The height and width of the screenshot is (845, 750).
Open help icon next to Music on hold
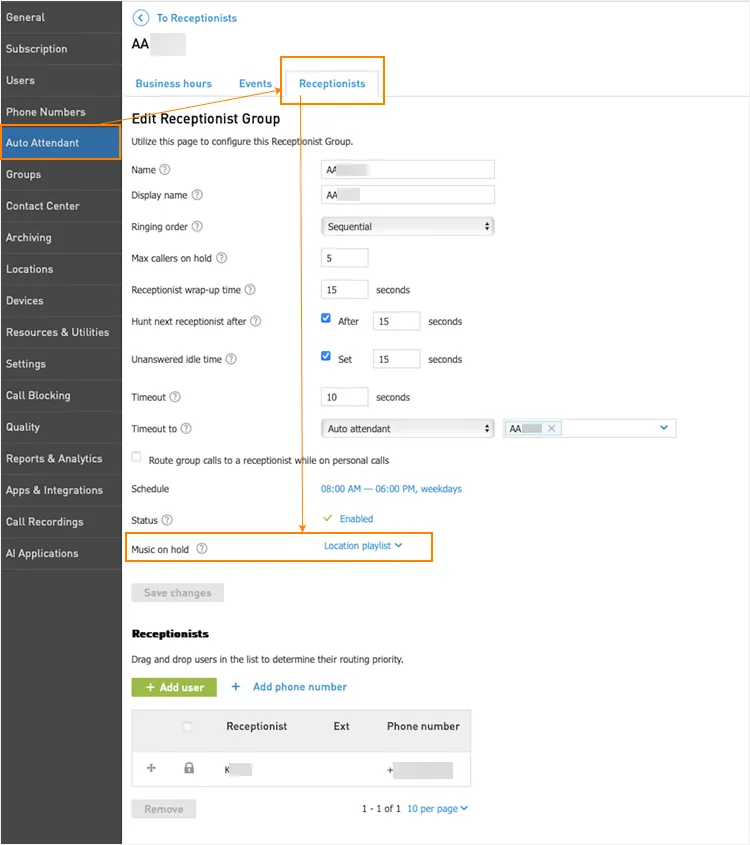[202, 549]
